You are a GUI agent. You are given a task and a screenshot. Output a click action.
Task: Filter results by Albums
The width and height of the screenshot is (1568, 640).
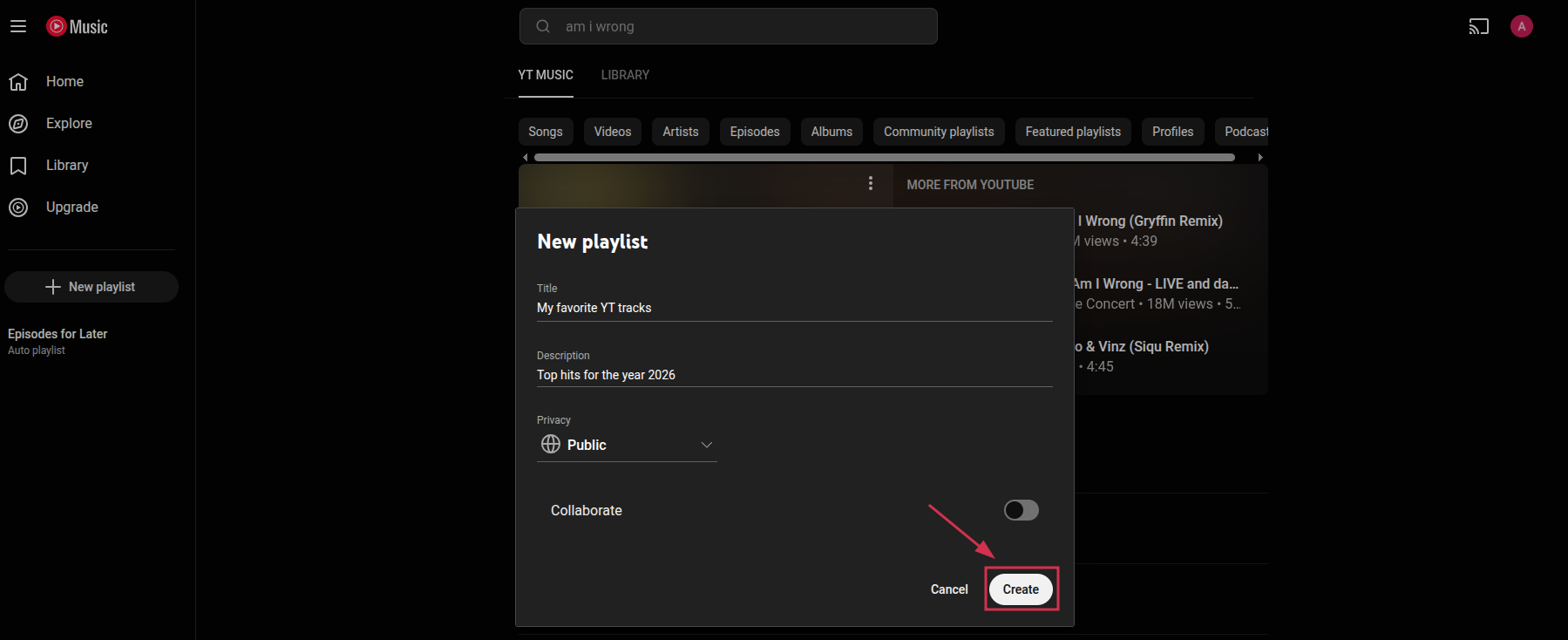point(832,132)
